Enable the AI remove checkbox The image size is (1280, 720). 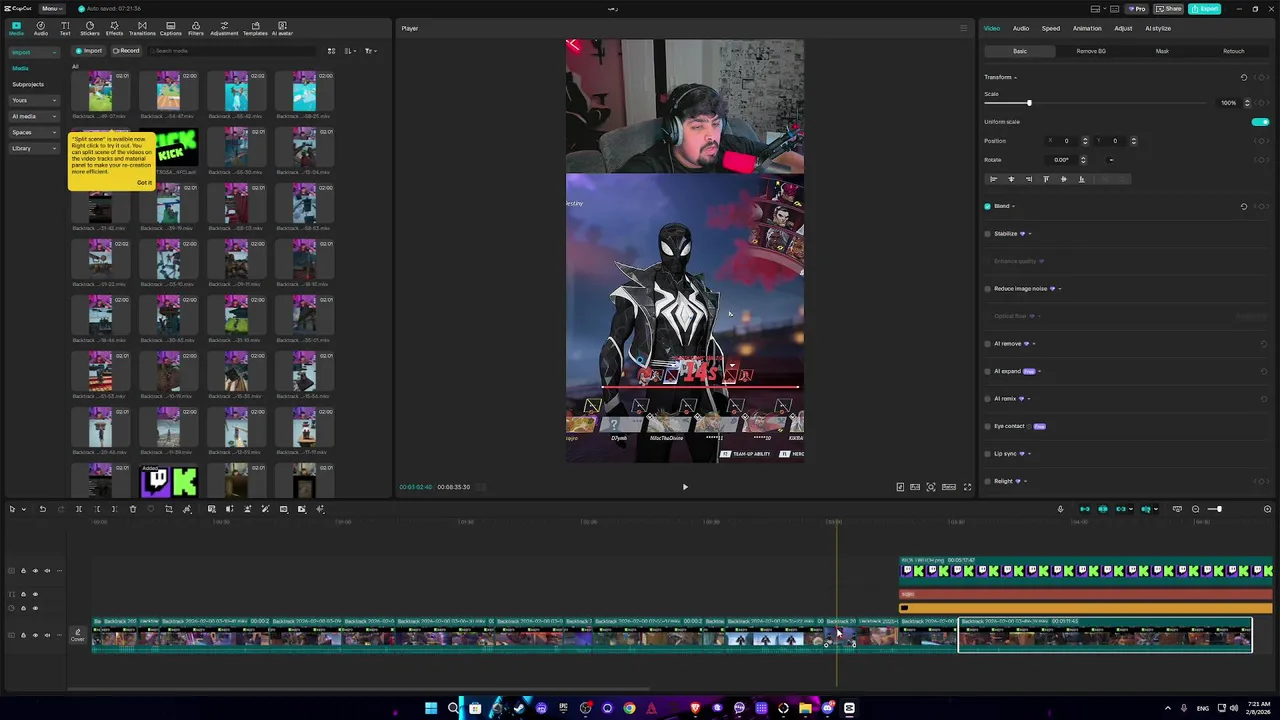(987, 344)
